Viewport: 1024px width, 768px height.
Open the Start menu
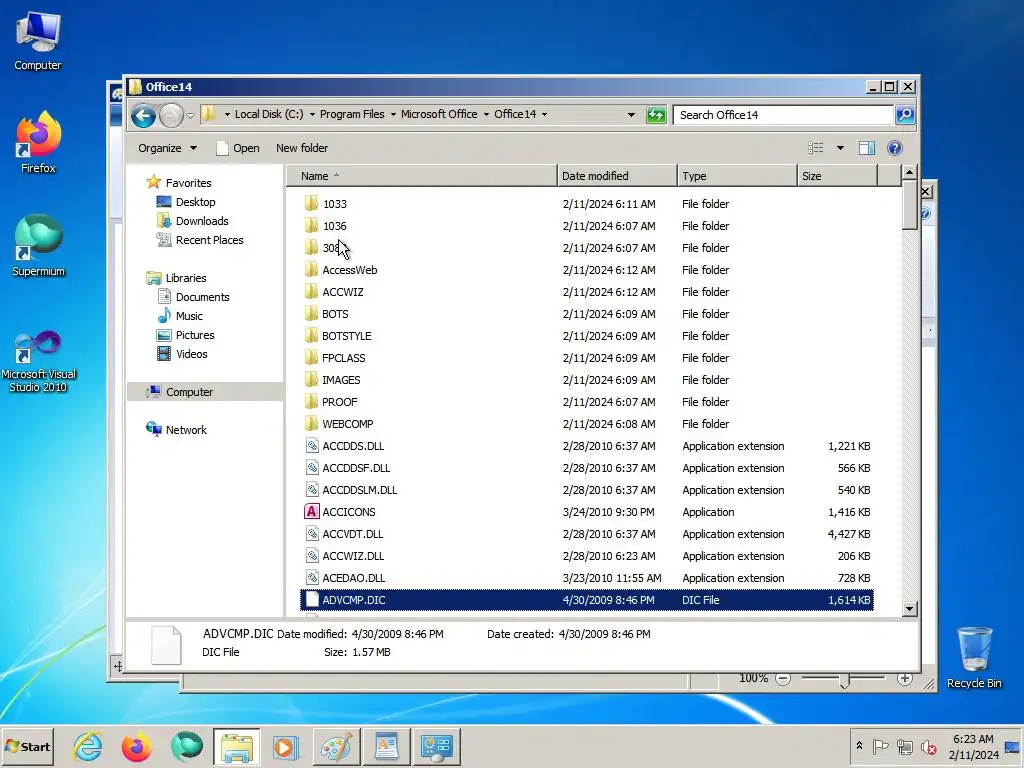coord(27,746)
